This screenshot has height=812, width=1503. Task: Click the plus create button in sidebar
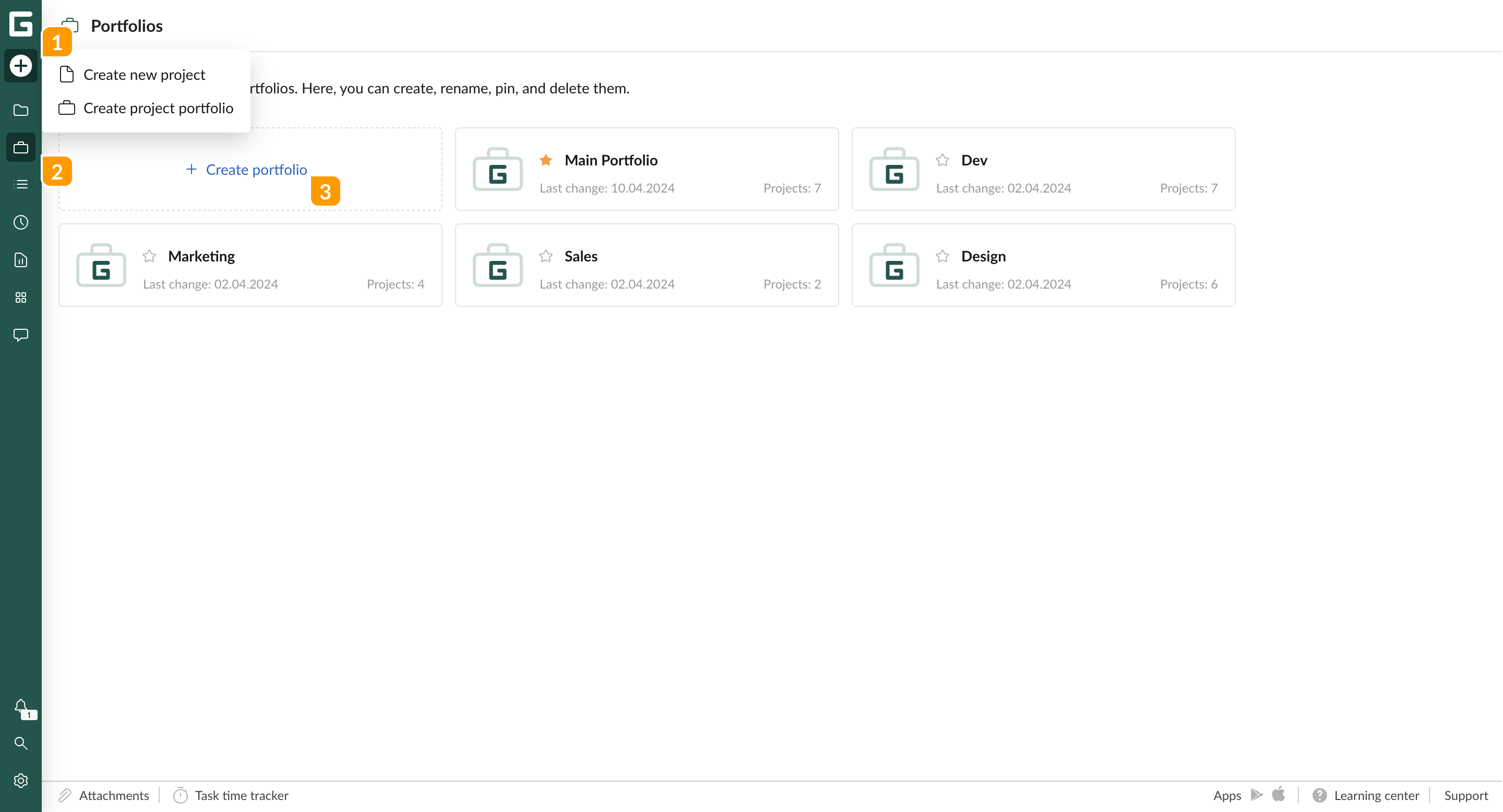[21, 65]
